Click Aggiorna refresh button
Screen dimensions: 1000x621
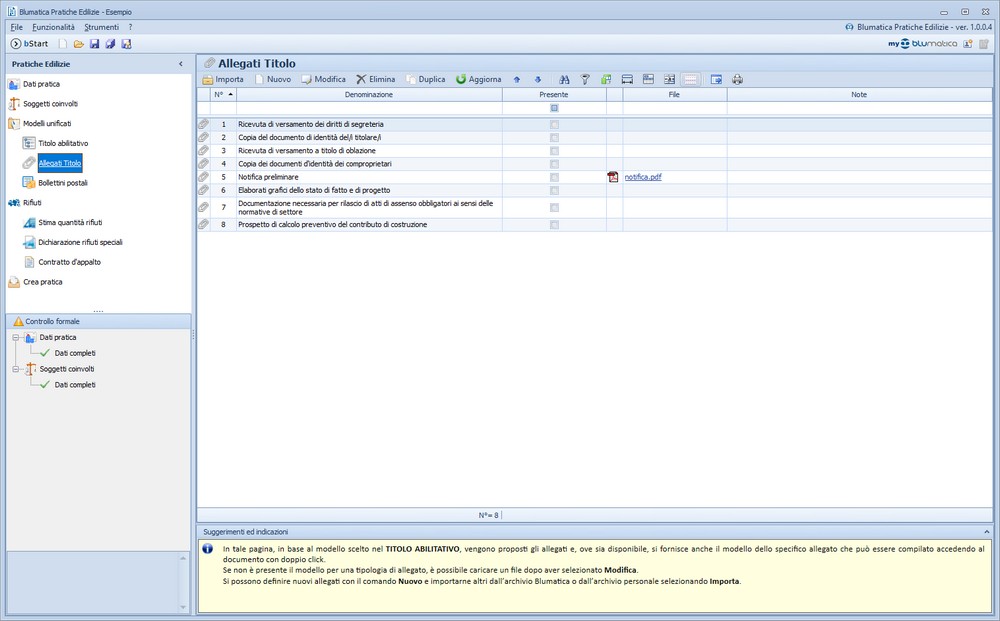tap(478, 80)
